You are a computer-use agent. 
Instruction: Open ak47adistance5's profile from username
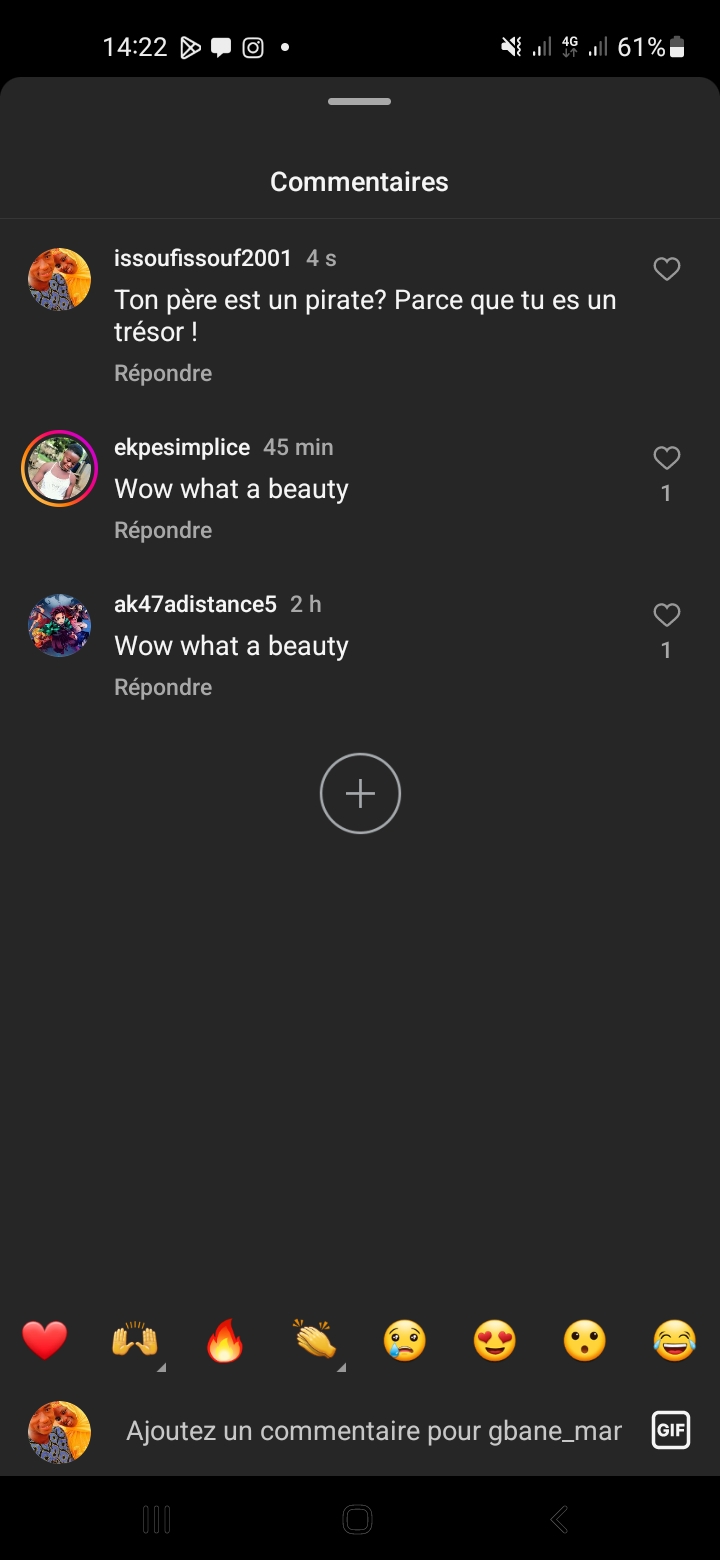[195, 604]
